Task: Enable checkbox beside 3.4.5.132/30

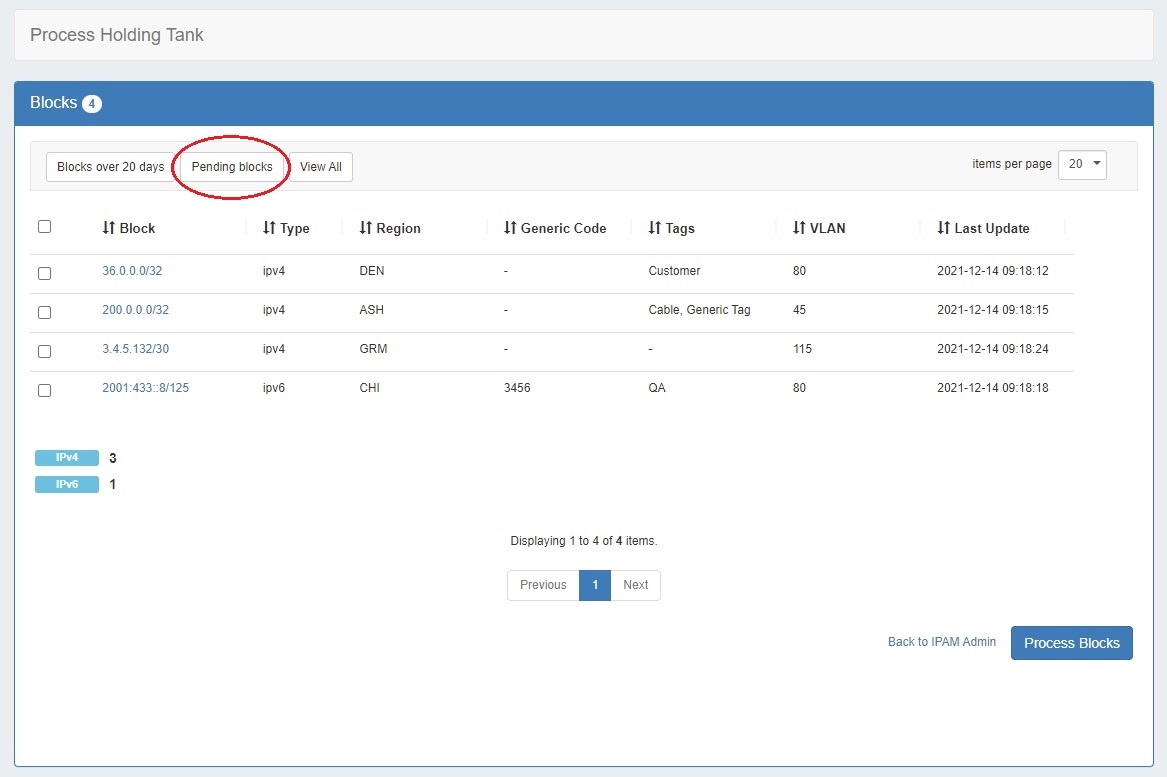Action: coord(44,351)
